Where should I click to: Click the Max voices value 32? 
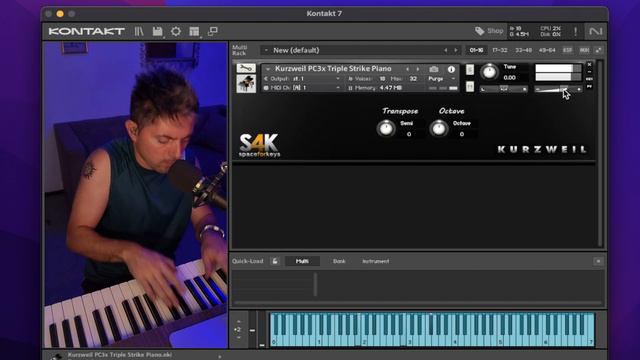413,79
